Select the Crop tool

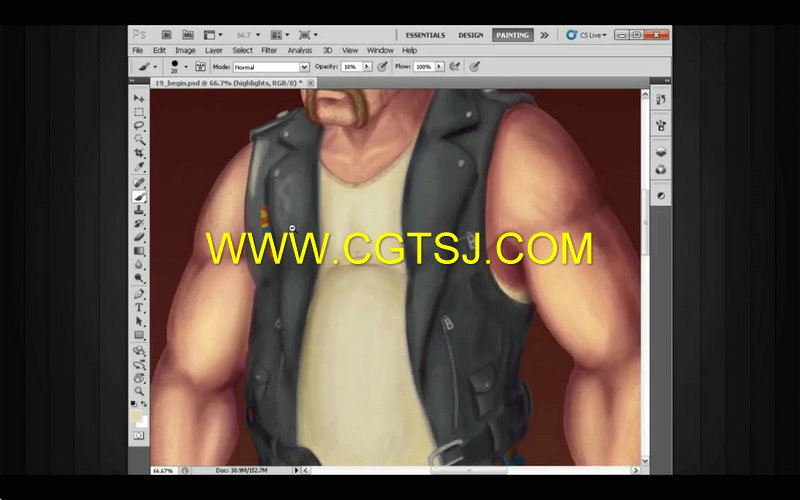pos(139,153)
